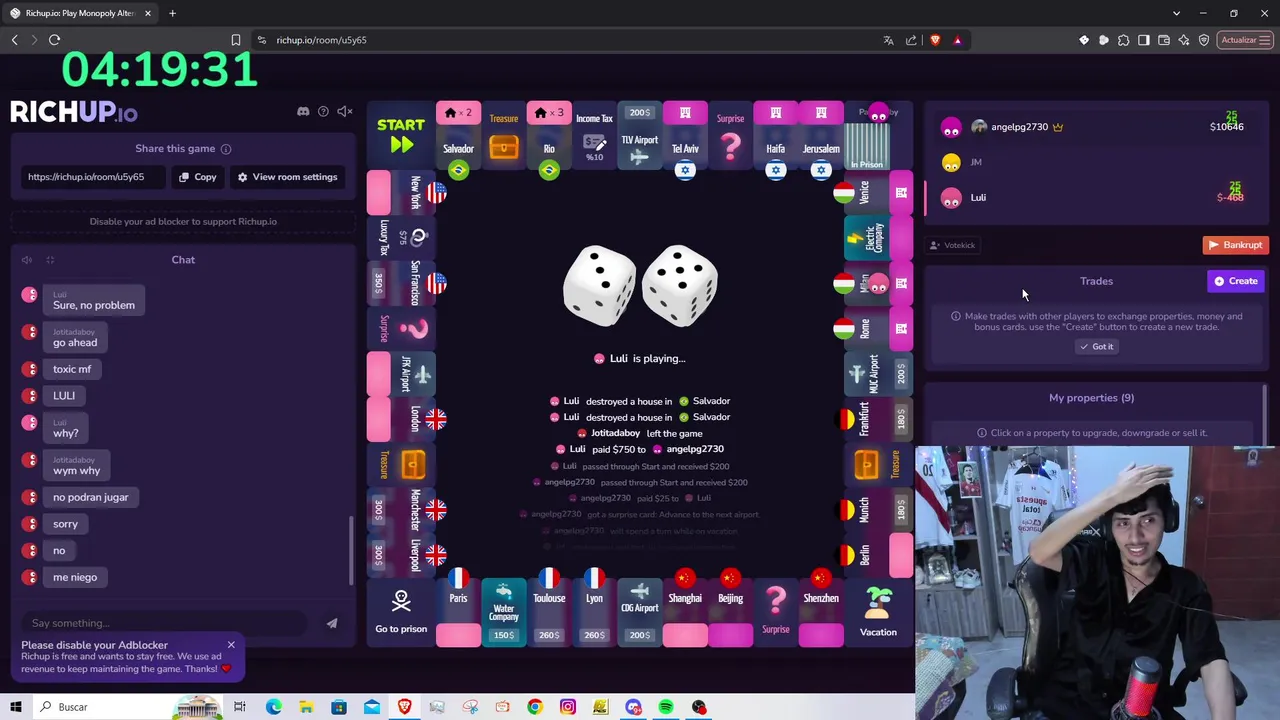Image resolution: width=1280 pixels, height=720 pixels.
Task: Click the Treasure chest tile next to Salvador
Action: pyautogui.click(x=504, y=137)
